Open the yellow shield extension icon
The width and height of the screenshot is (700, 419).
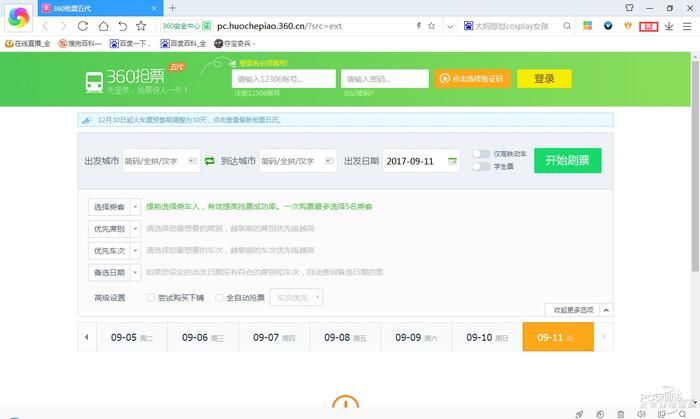[x=628, y=26]
